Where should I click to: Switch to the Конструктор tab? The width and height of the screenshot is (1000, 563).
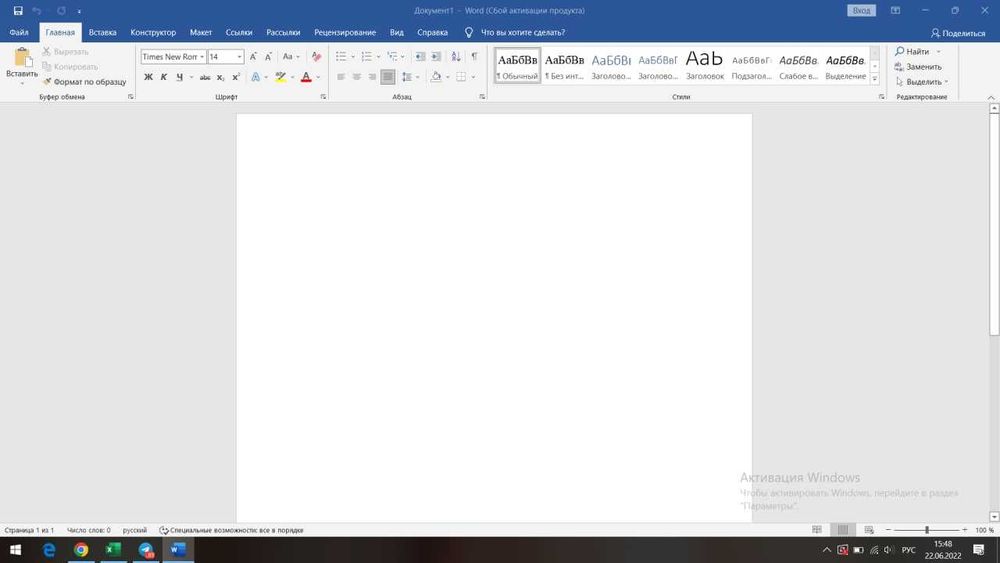153,33
